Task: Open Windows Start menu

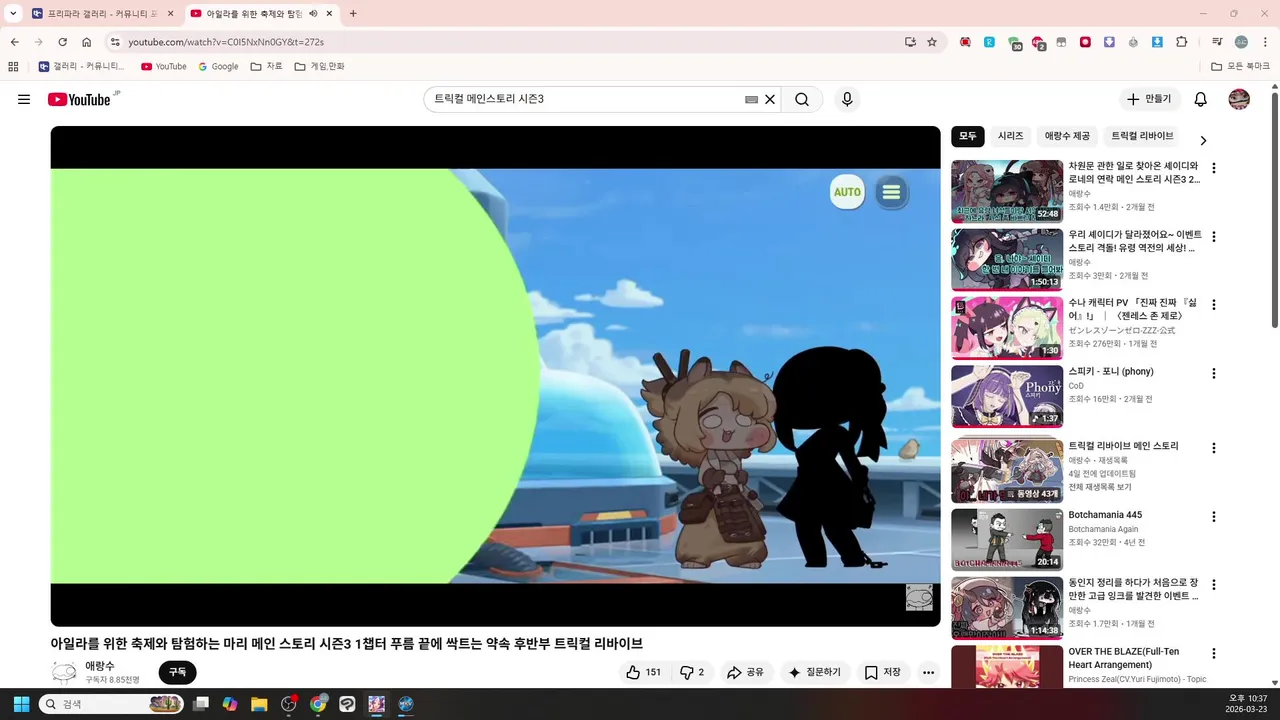Action: point(21,704)
